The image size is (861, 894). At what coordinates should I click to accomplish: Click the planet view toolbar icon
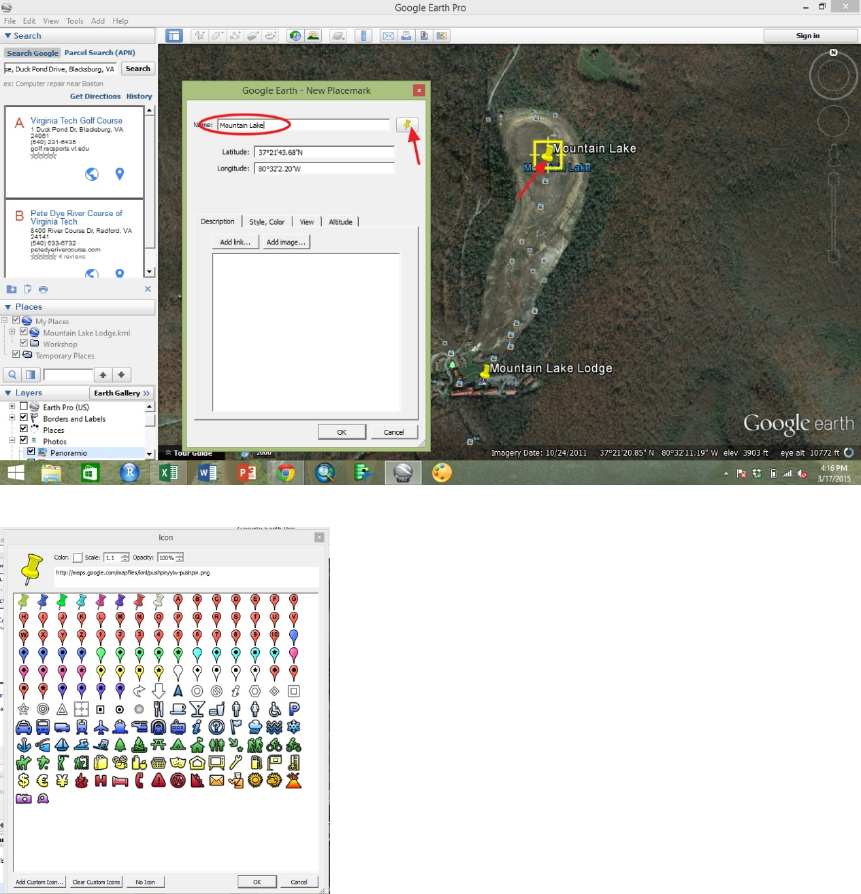coord(338,36)
